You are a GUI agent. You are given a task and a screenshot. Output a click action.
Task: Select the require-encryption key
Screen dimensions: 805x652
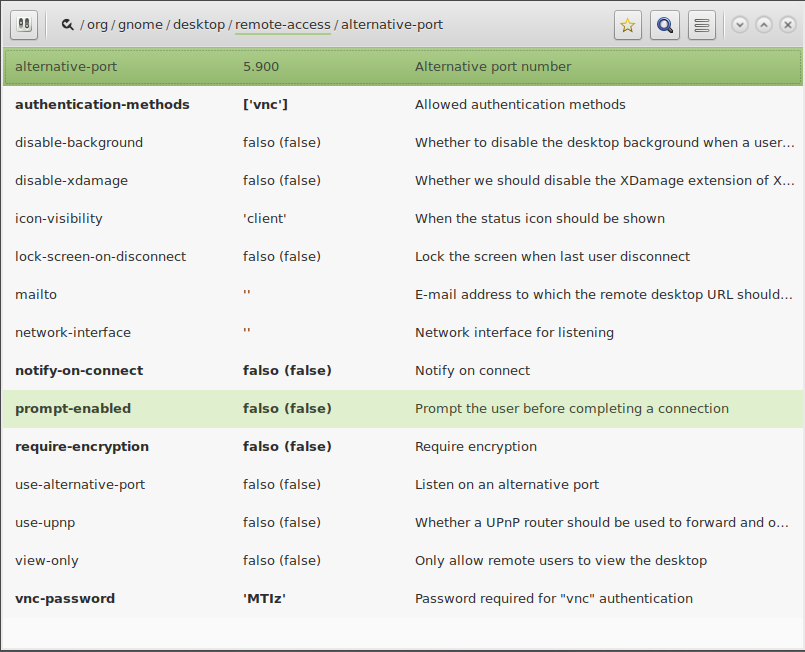[402, 447]
